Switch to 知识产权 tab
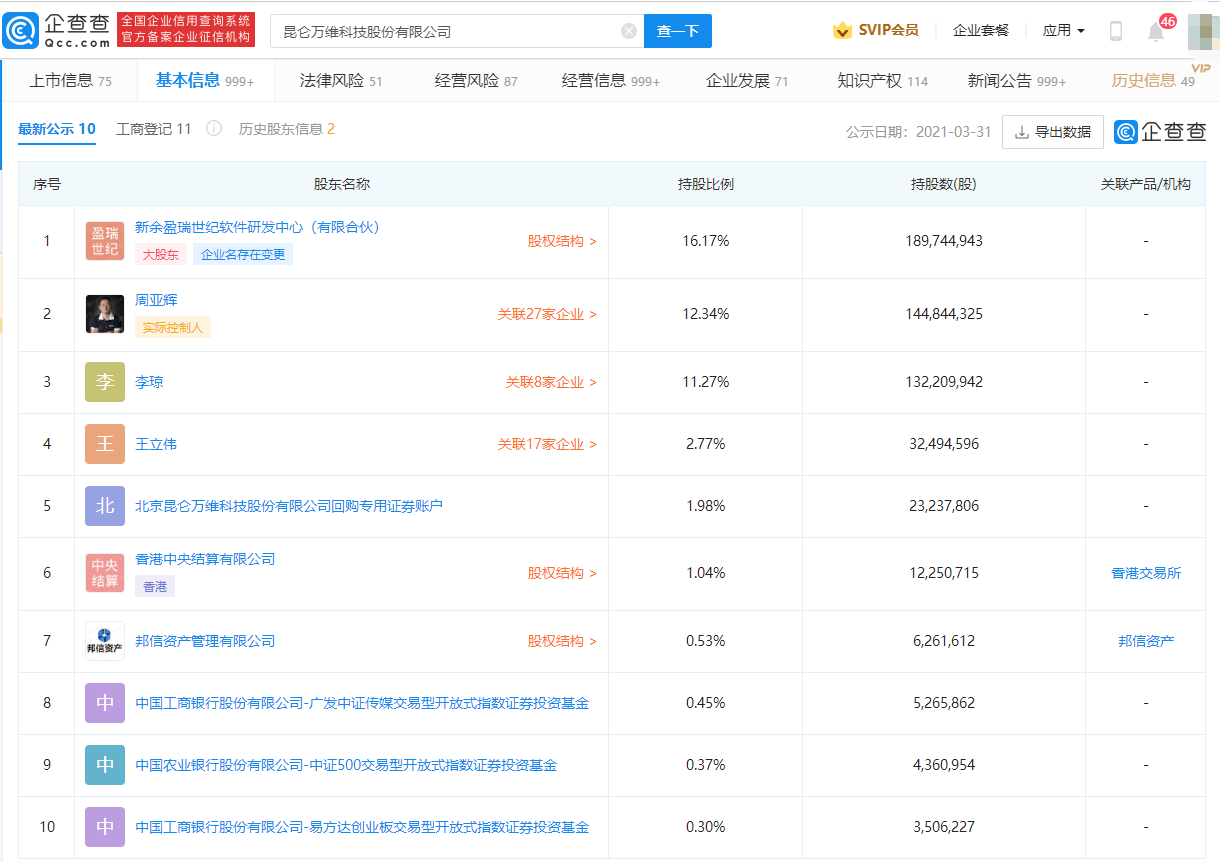The height and width of the screenshot is (862, 1220). pos(883,81)
